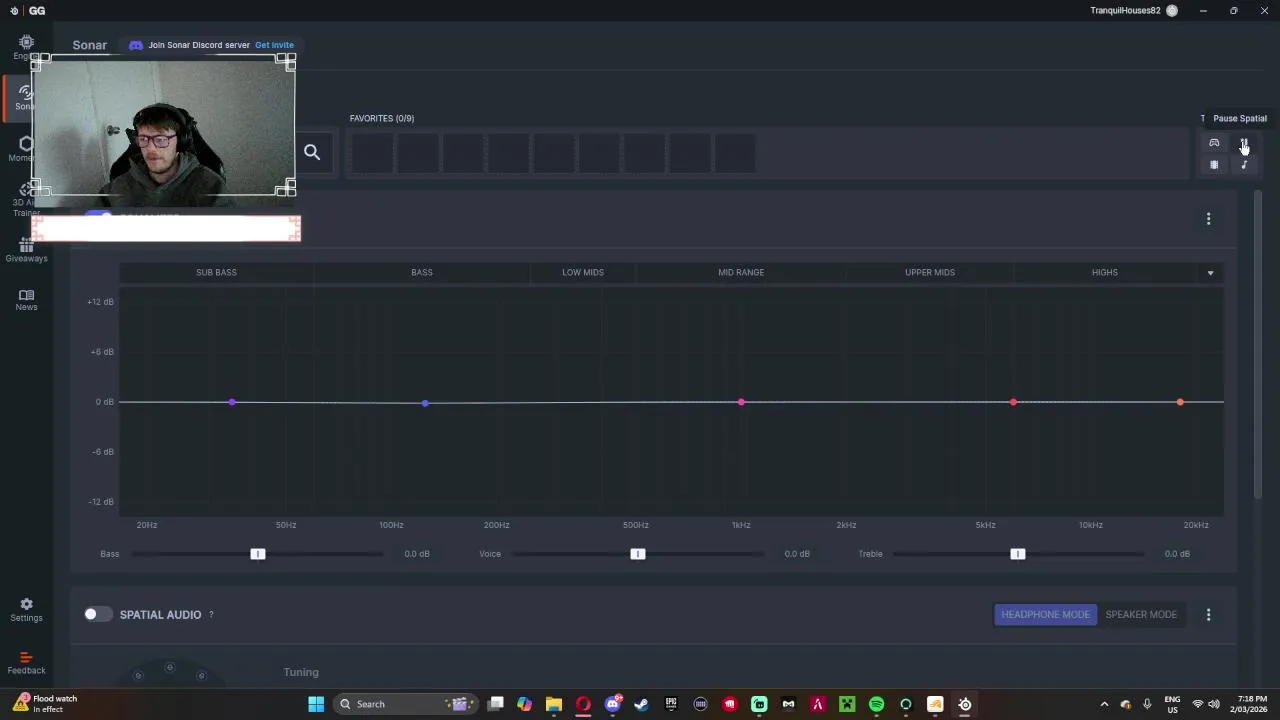Open the News sidebar section

(26, 300)
